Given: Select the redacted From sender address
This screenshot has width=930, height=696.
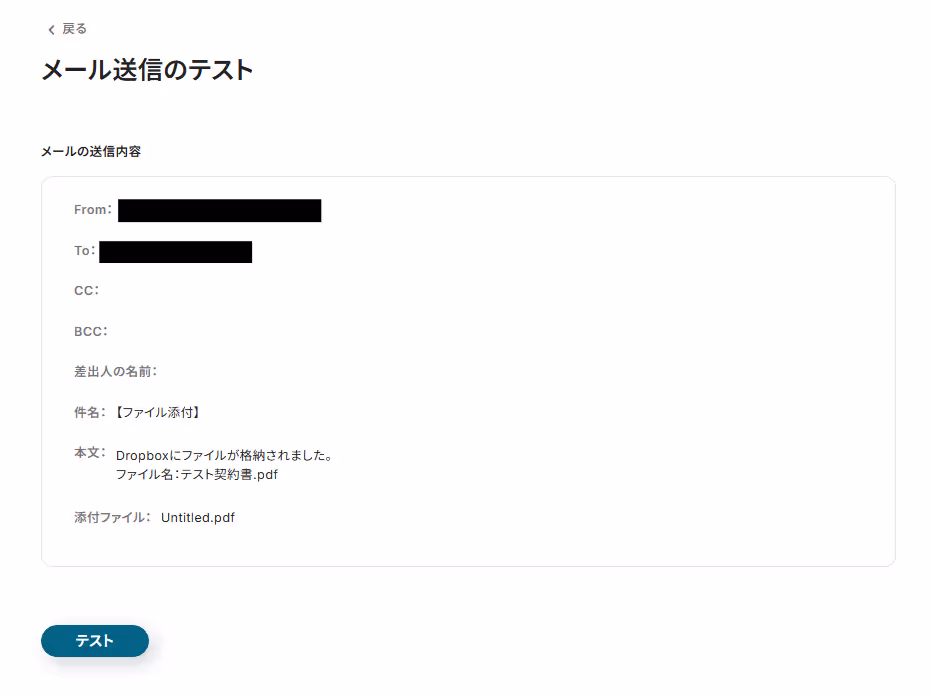Looking at the screenshot, I should (x=219, y=211).
